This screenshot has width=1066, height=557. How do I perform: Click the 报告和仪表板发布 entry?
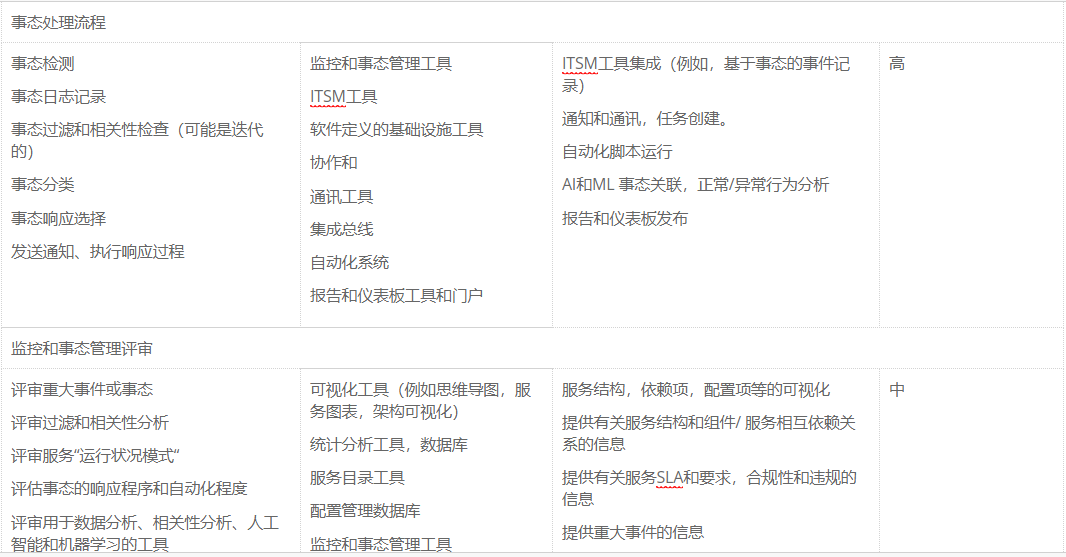[624, 219]
